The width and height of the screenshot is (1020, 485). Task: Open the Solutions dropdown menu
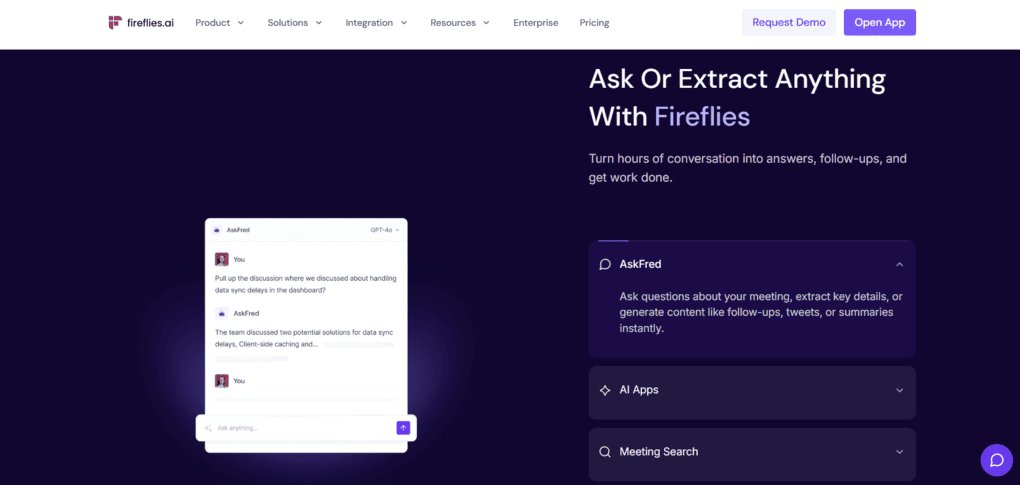[295, 23]
